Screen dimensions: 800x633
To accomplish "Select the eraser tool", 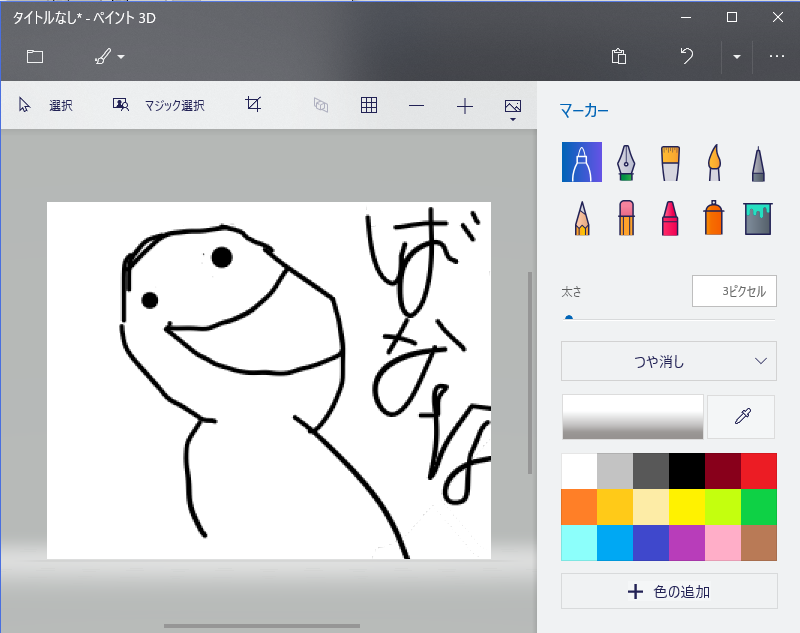I will tap(626, 217).
